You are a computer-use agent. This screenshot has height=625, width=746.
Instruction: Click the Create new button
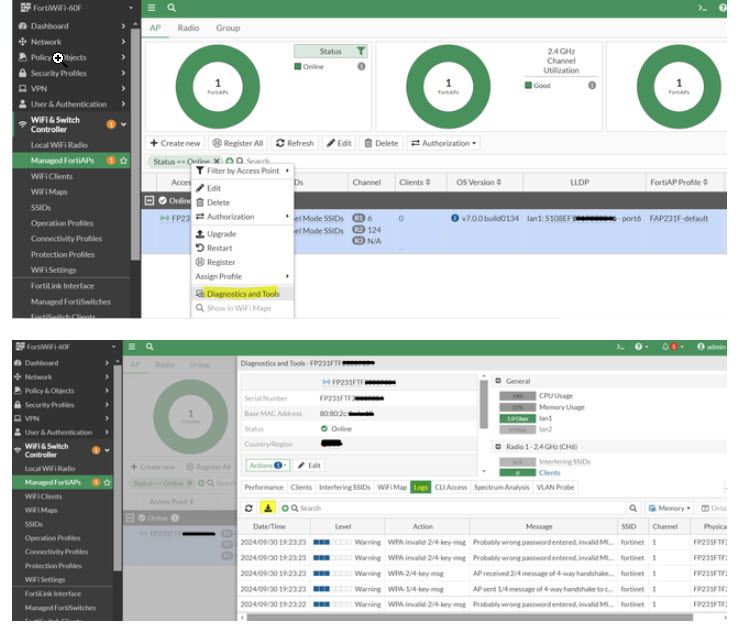coord(175,143)
